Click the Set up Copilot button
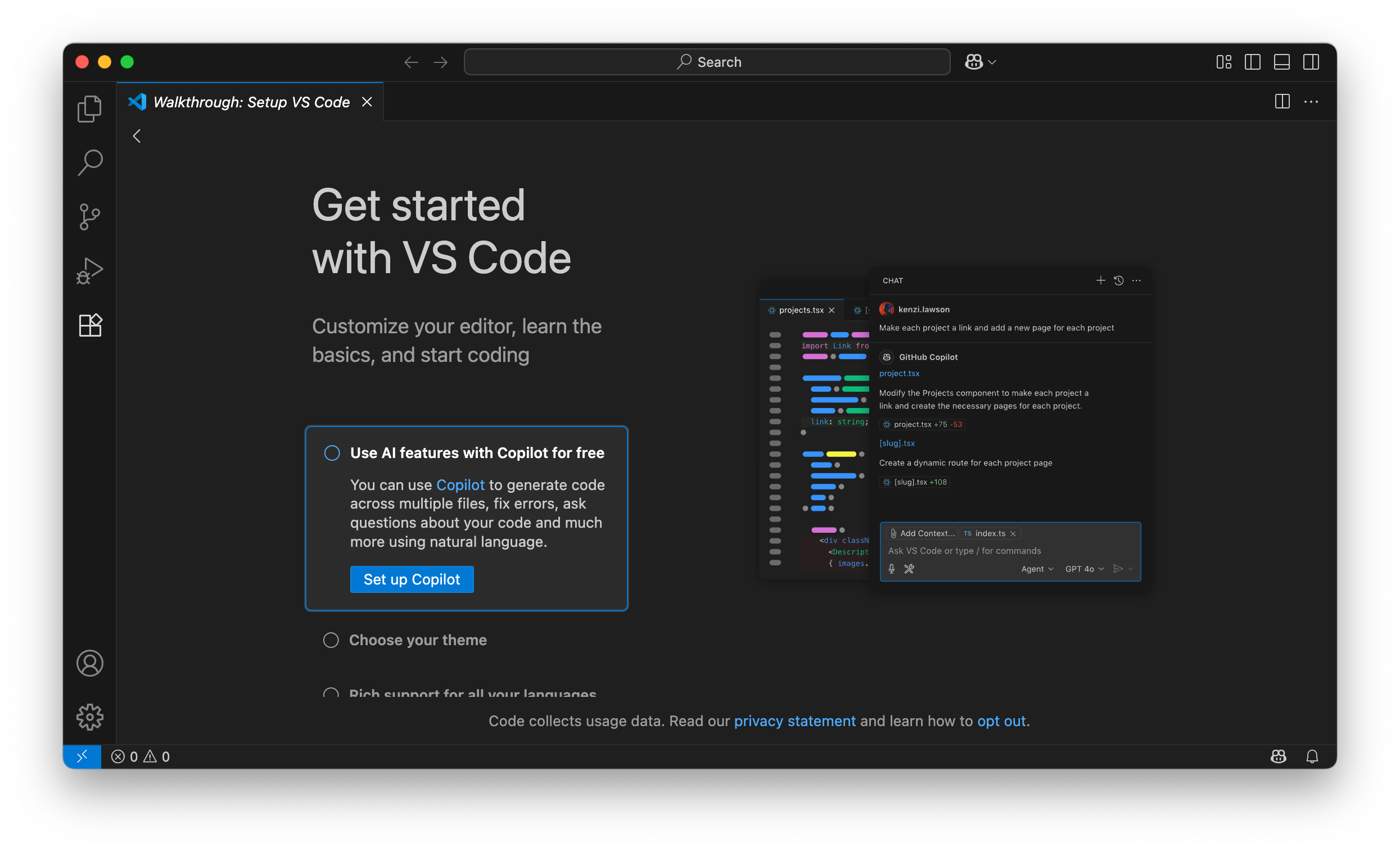This screenshot has height=852, width=1400. (x=412, y=579)
